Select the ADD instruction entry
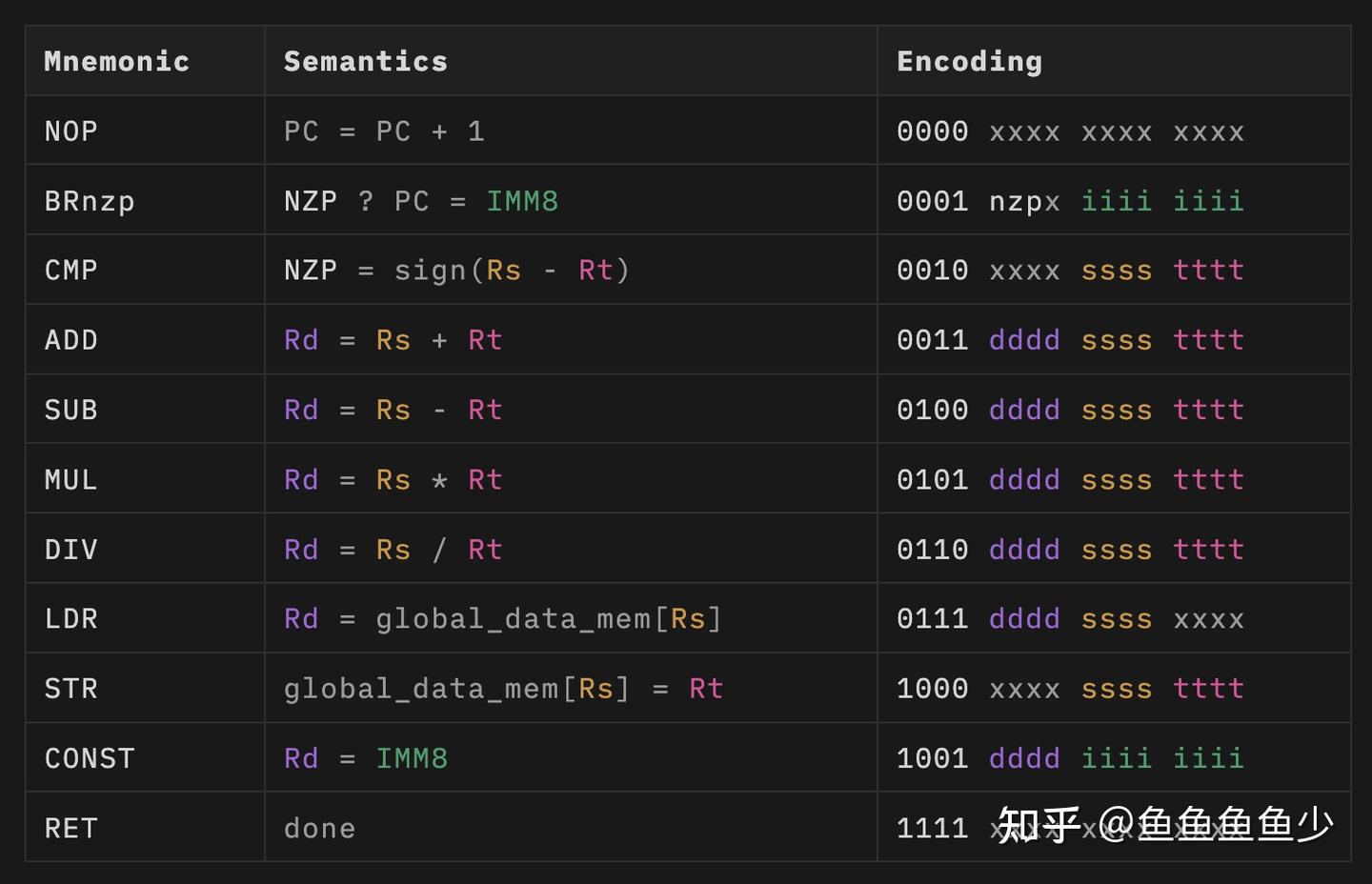The height and width of the screenshot is (884, 1372). click(x=71, y=340)
